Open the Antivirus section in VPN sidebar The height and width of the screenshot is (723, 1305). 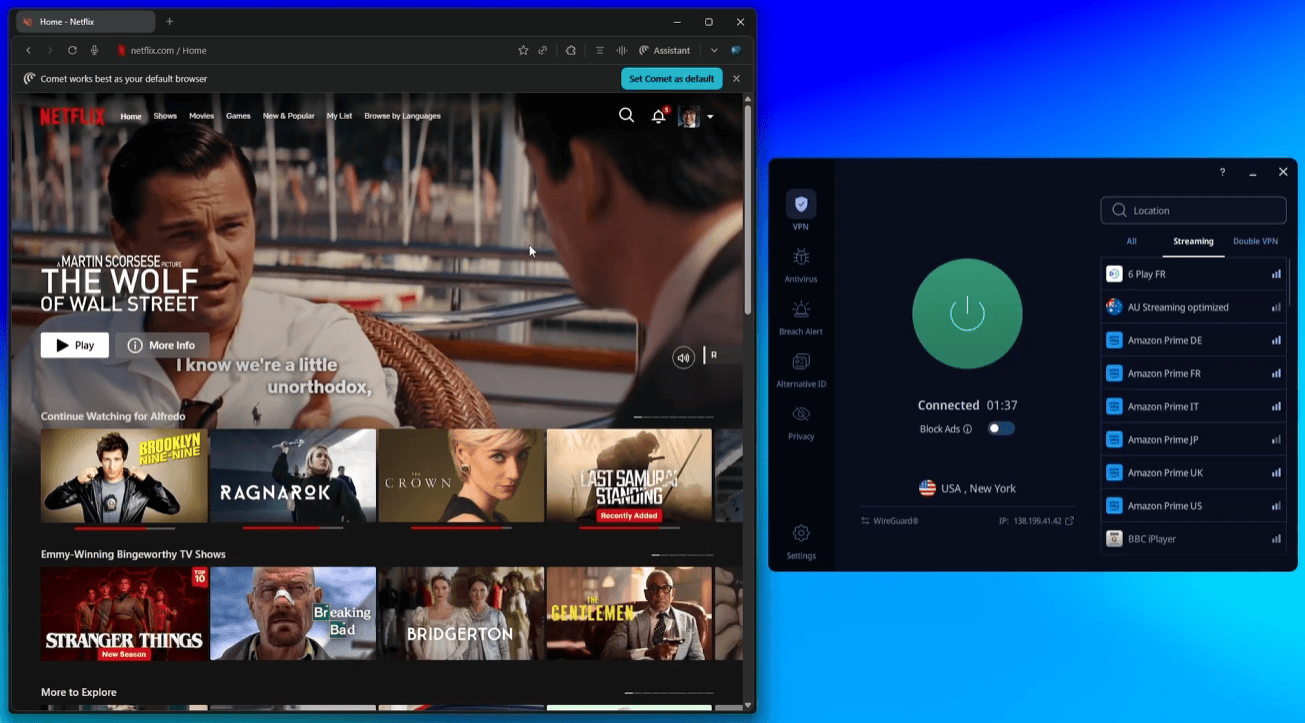tap(800, 265)
